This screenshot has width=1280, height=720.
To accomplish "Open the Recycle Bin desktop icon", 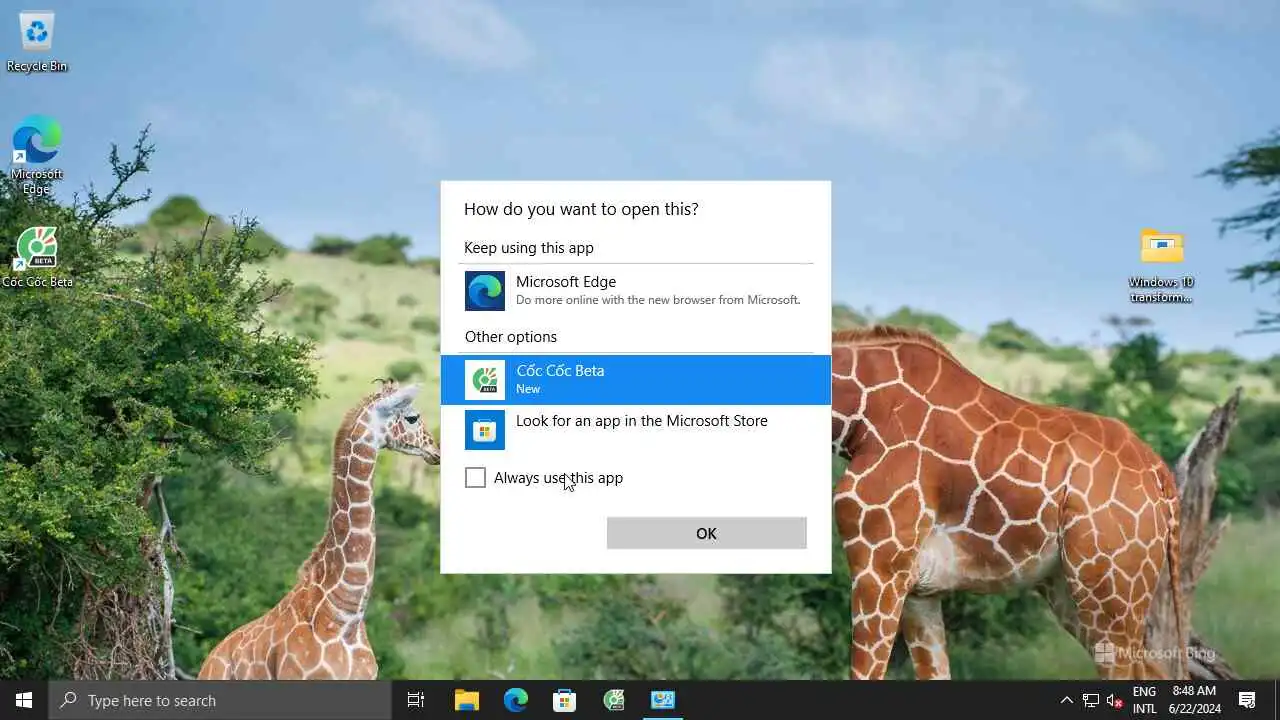I will point(37,42).
